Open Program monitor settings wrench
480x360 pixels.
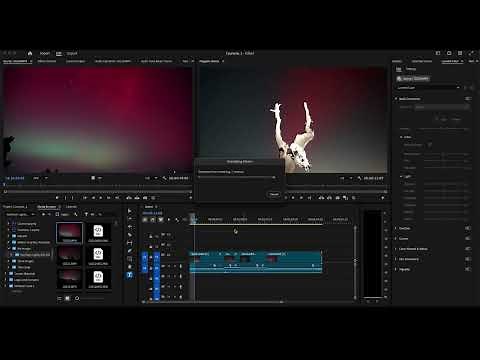click(359, 178)
